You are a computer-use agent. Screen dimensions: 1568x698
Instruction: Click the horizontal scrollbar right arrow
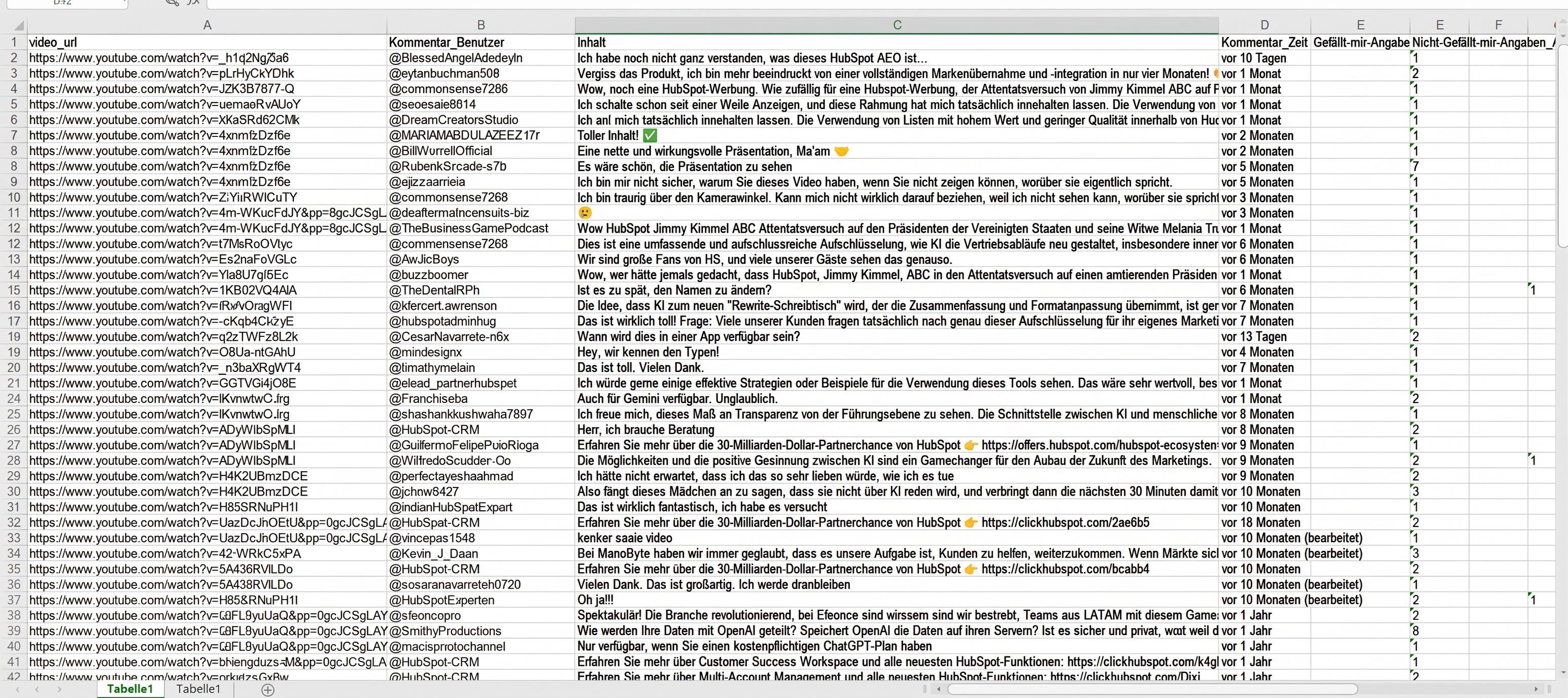pyautogui.click(x=1537, y=689)
